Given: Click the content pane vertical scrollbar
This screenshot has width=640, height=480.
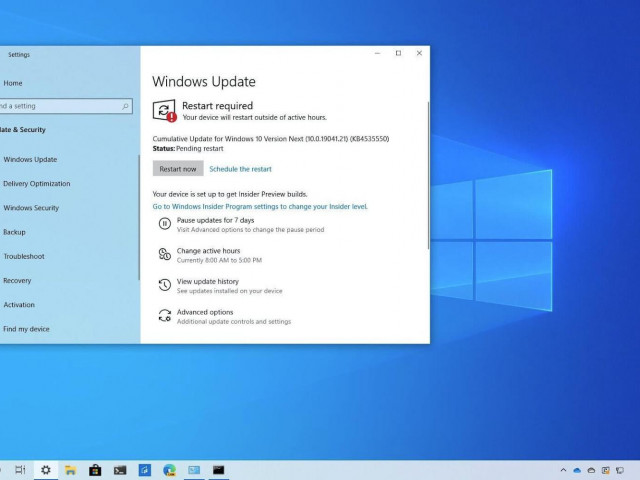Looking at the screenshot, I should pos(428,176).
